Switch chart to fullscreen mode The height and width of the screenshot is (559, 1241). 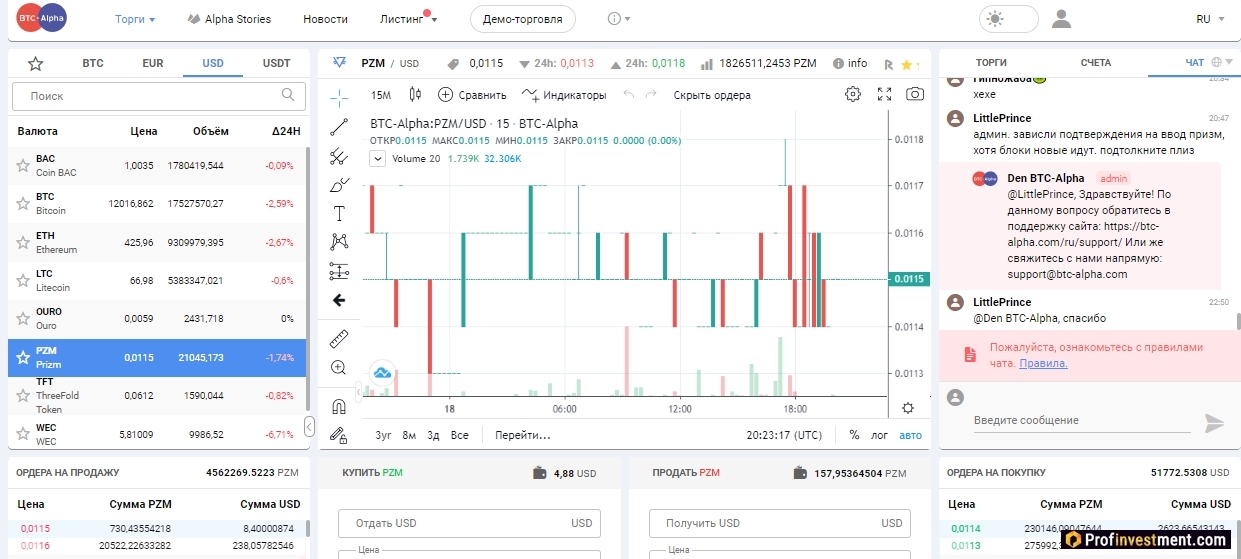pyautogui.click(x=884, y=94)
